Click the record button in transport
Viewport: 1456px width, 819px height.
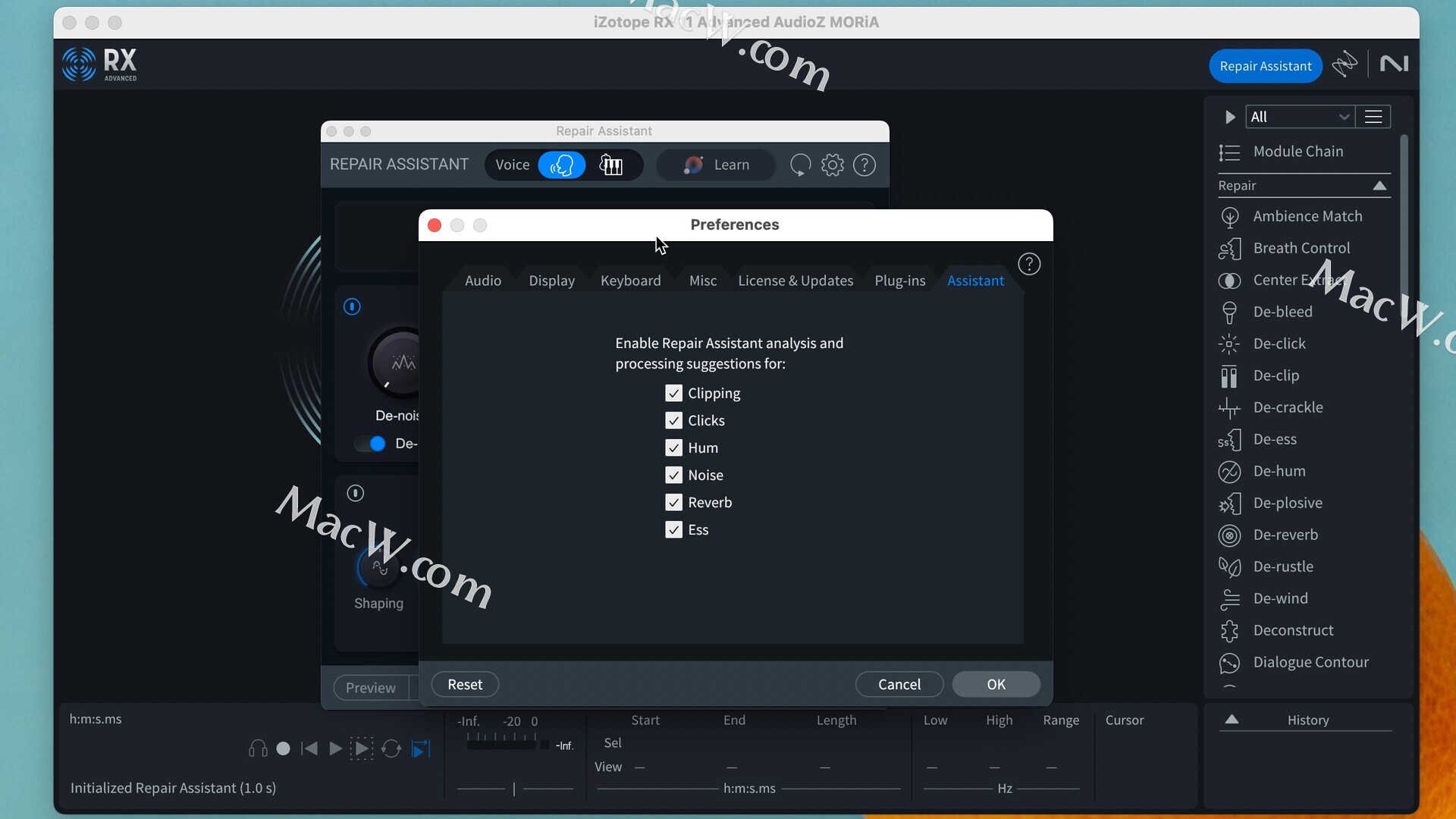(x=284, y=749)
